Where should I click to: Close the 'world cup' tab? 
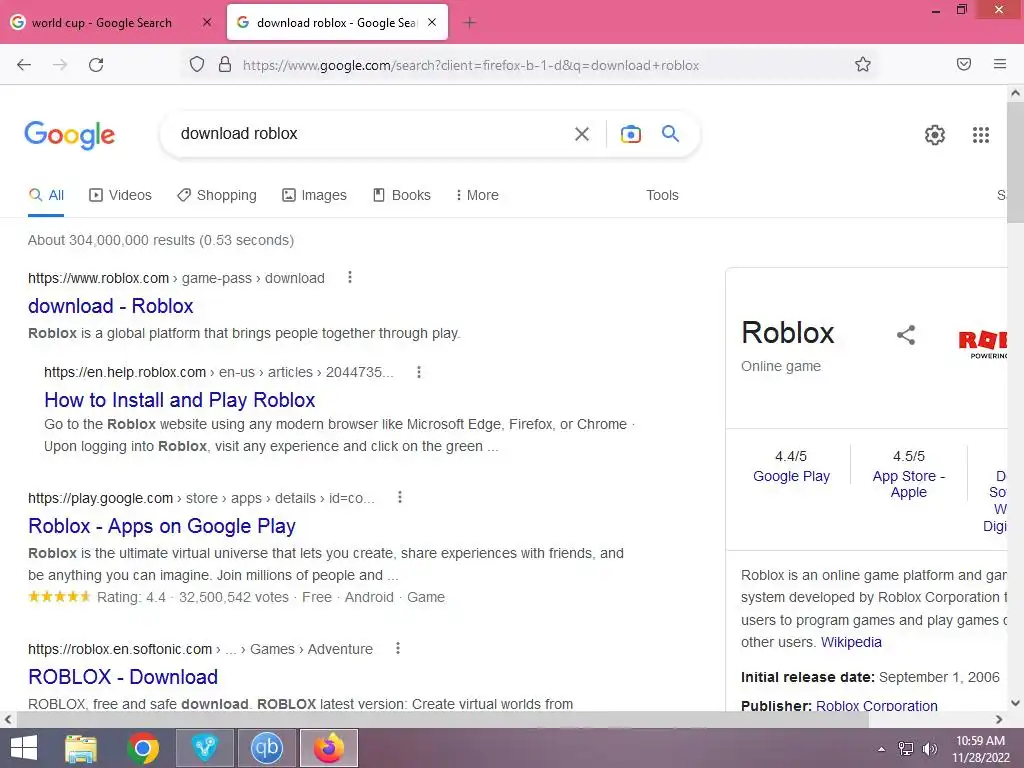[x=207, y=22]
